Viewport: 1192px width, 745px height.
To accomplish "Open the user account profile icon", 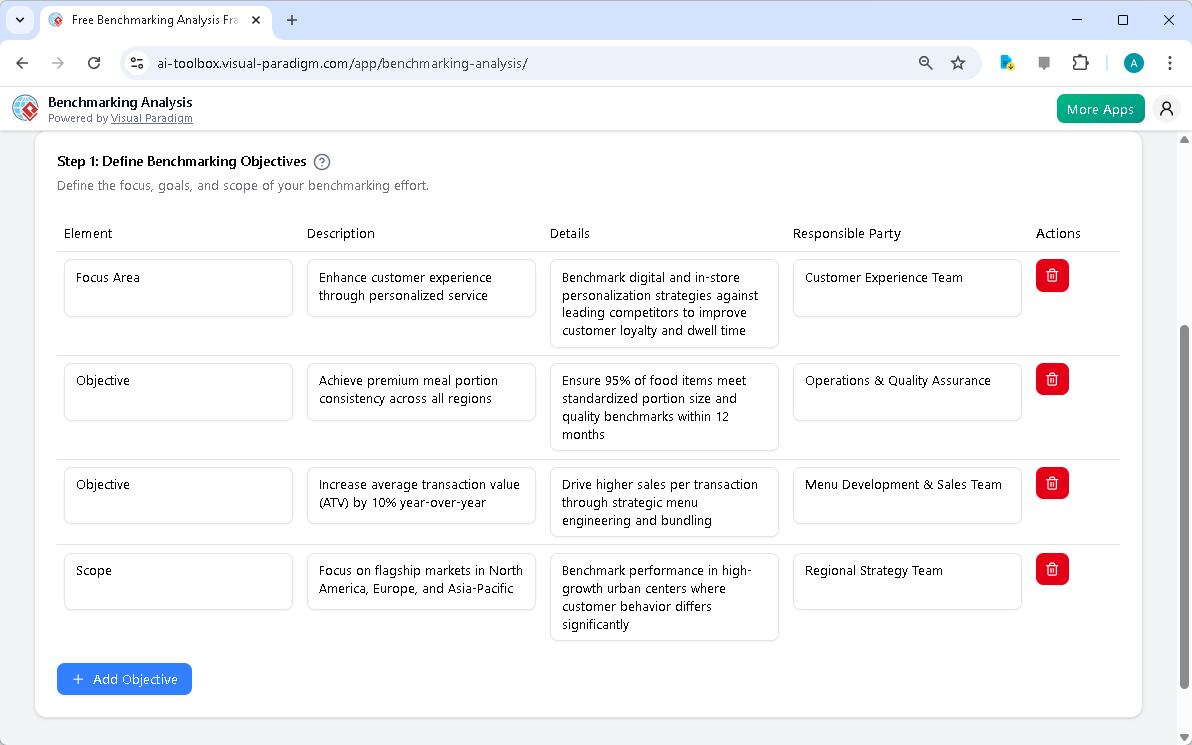I will pyautogui.click(x=1166, y=109).
